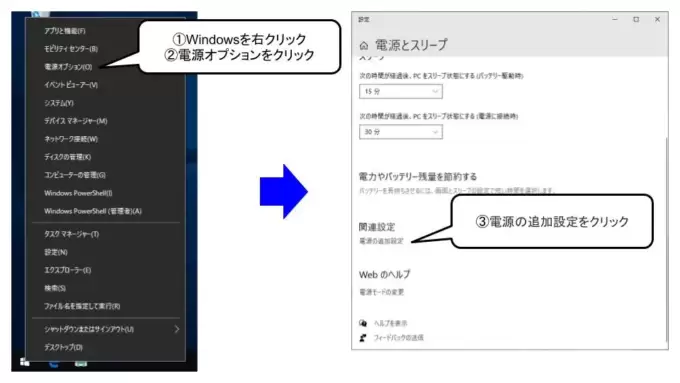Select 設定(N) in the context menu
Image resolution: width=680 pixels, height=383 pixels.
tap(56, 252)
